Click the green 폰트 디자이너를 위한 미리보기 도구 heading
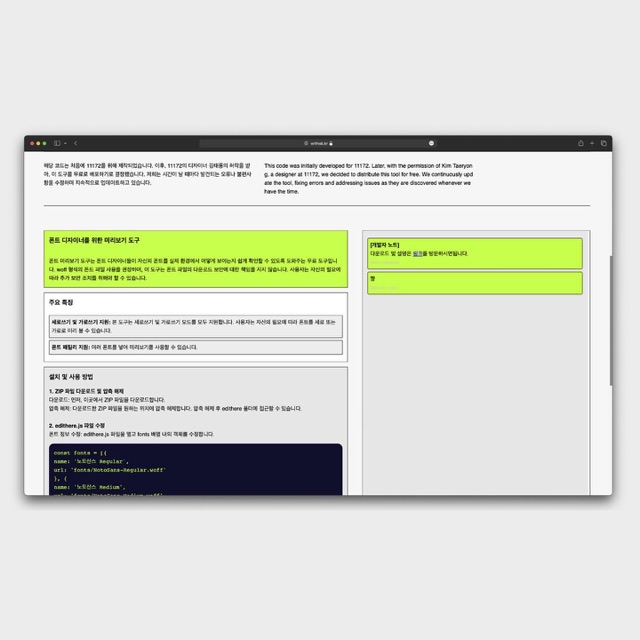 (94, 240)
